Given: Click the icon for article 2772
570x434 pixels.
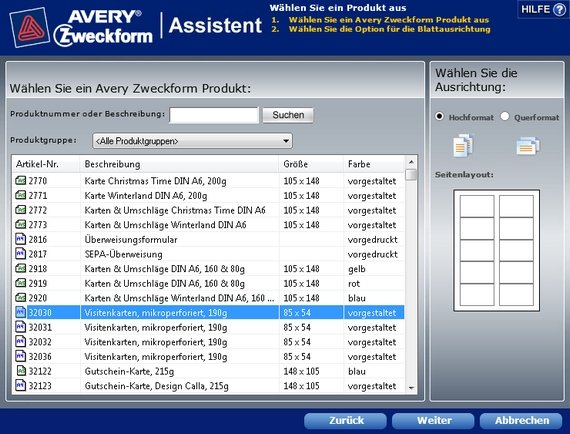Looking at the screenshot, I should coord(21,210).
